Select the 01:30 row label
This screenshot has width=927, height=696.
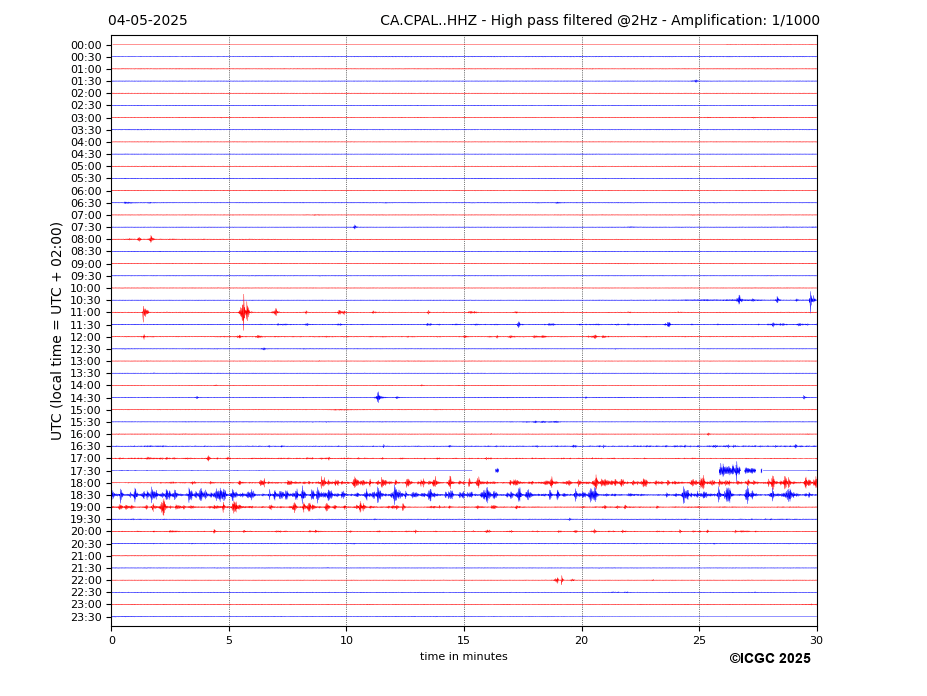pos(86,82)
